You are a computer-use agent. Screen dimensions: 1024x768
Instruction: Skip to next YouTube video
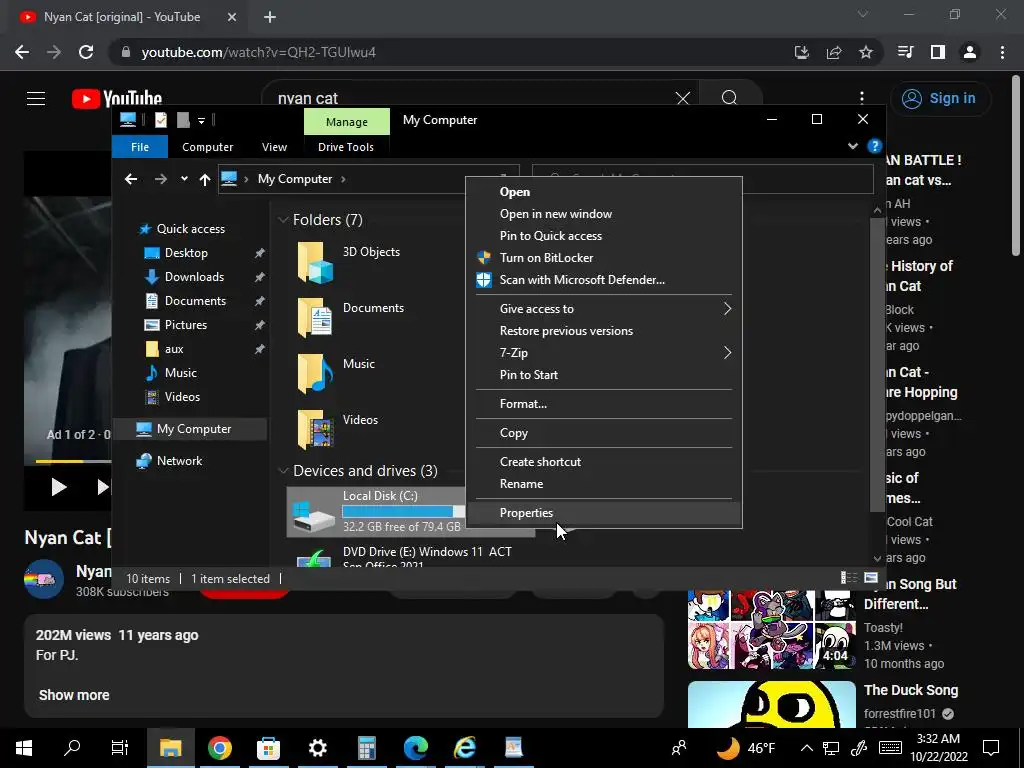[x=103, y=487]
